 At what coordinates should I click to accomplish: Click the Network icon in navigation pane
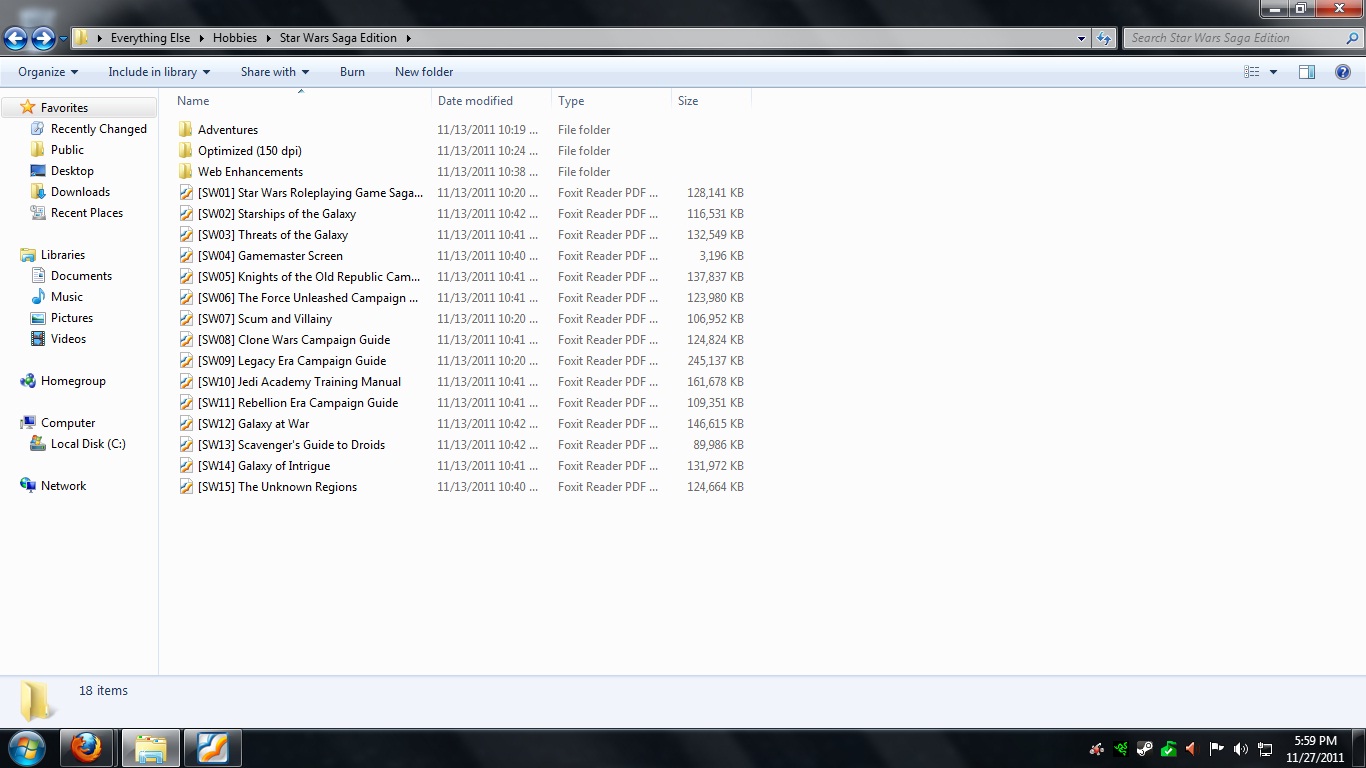click(x=28, y=486)
